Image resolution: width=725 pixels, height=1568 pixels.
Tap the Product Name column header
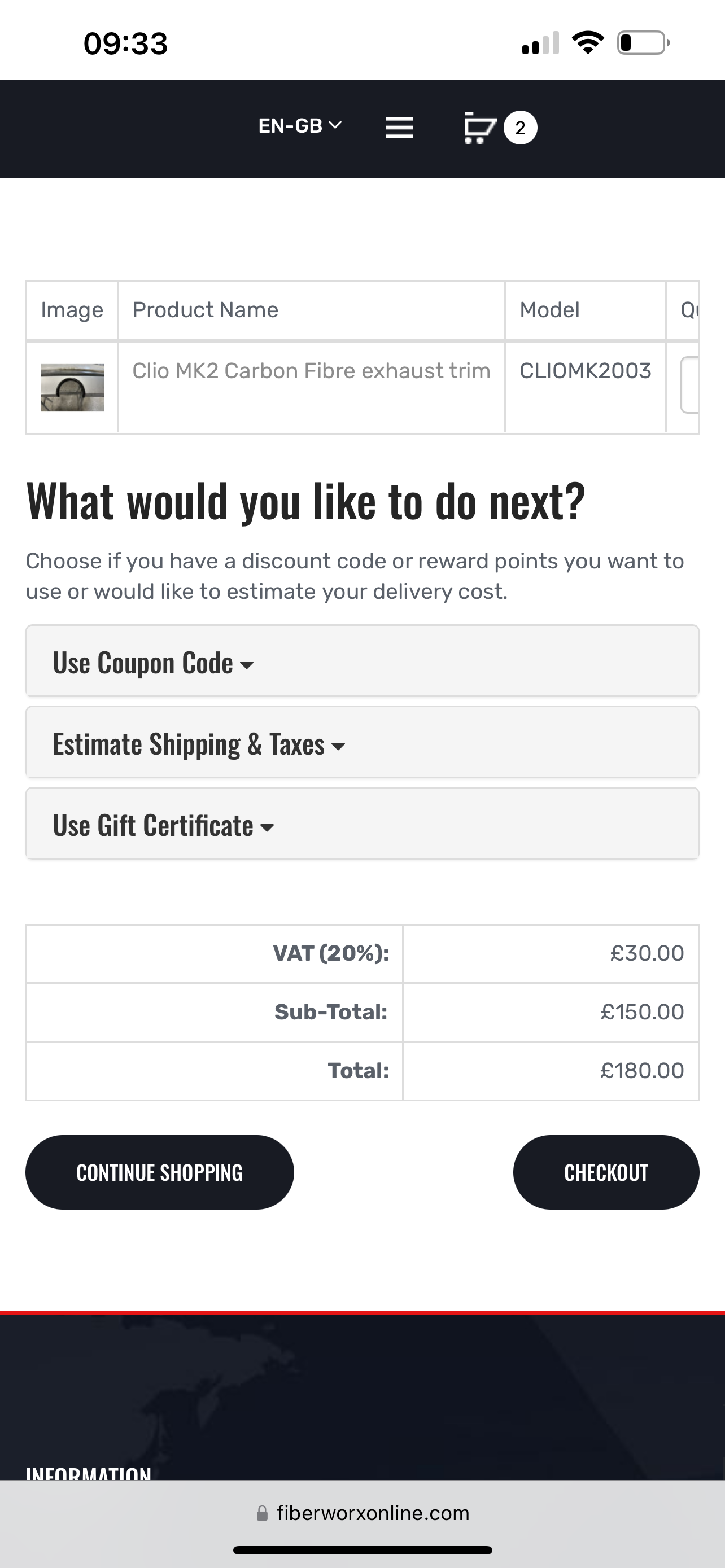click(x=205, y=310)
